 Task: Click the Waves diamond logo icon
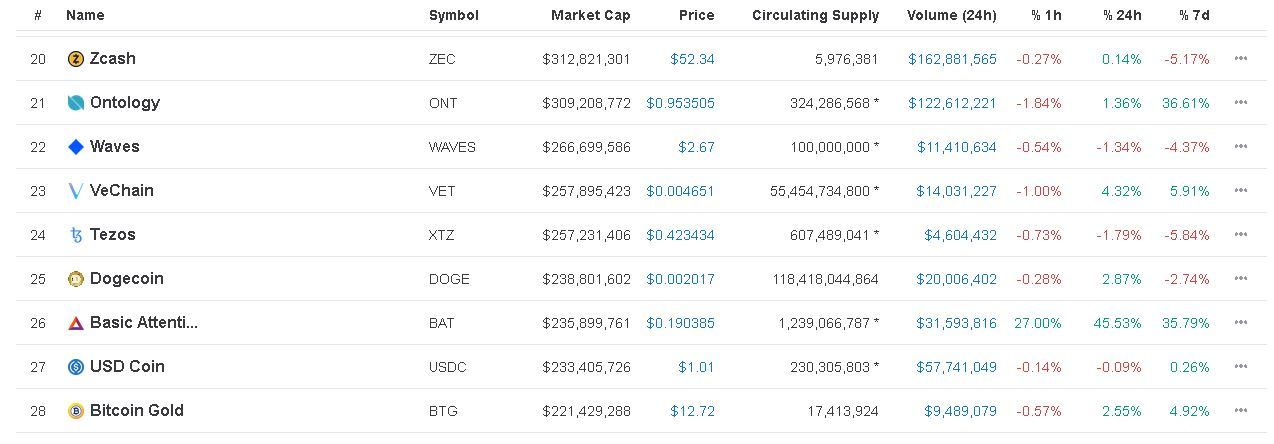point(76,147)
